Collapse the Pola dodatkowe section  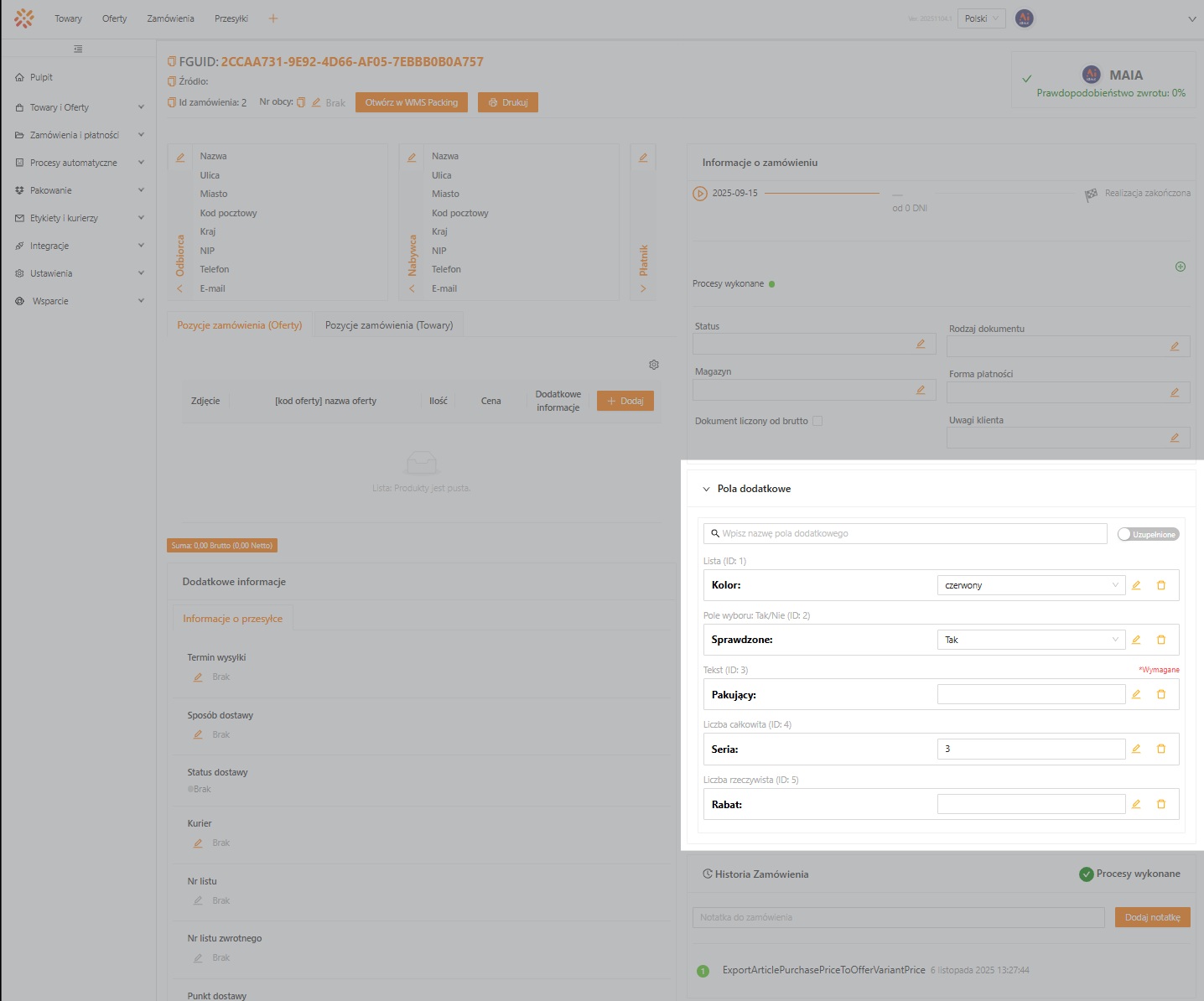tap(706, 489)
